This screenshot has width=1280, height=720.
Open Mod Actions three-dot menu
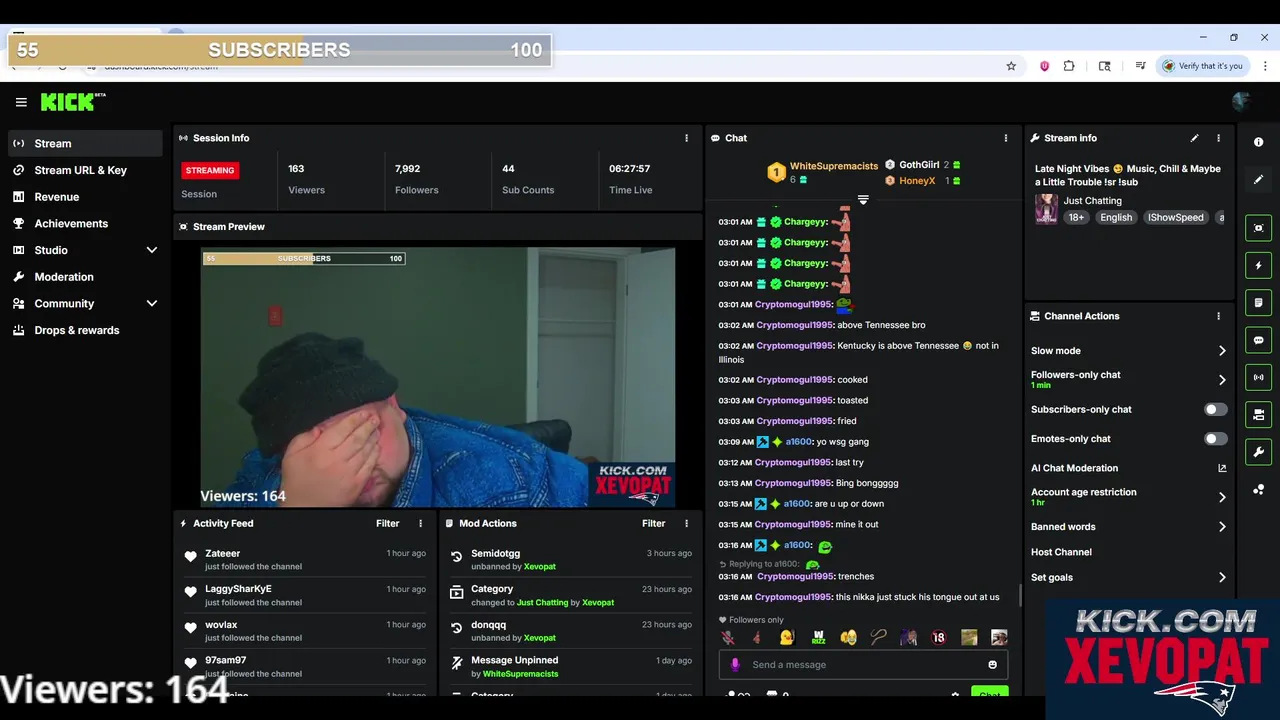pyautogui.click(x=686, y=523)
